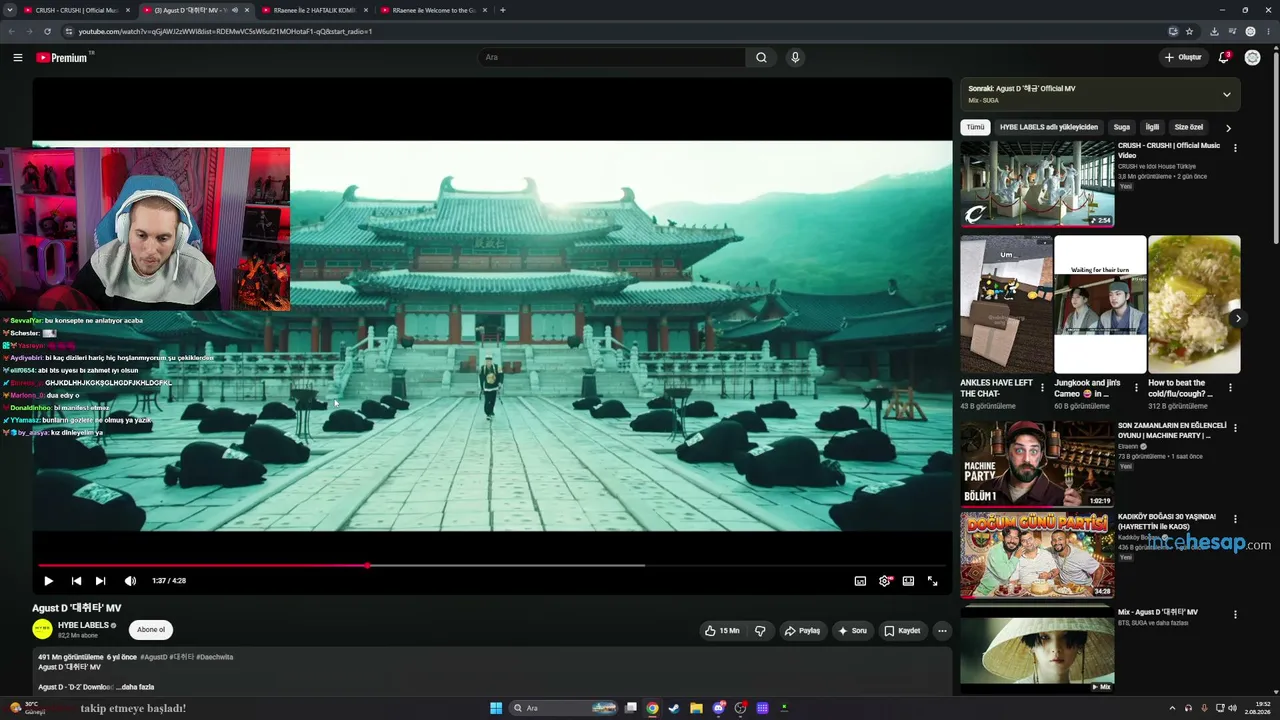Open CRUSH Official Music Video thumbnail
The height and width of the screenshot is (720, 1280).
(1037, 184)
